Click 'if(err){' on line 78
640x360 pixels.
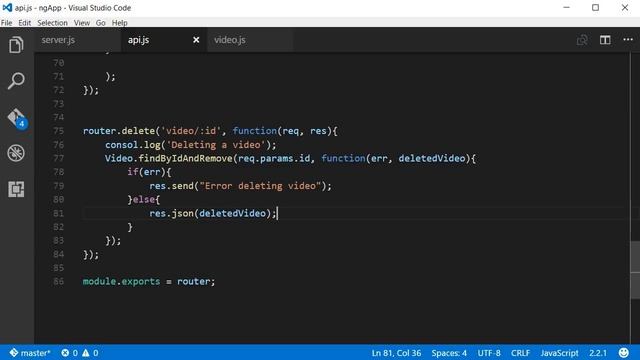click(x=149, y=172)
